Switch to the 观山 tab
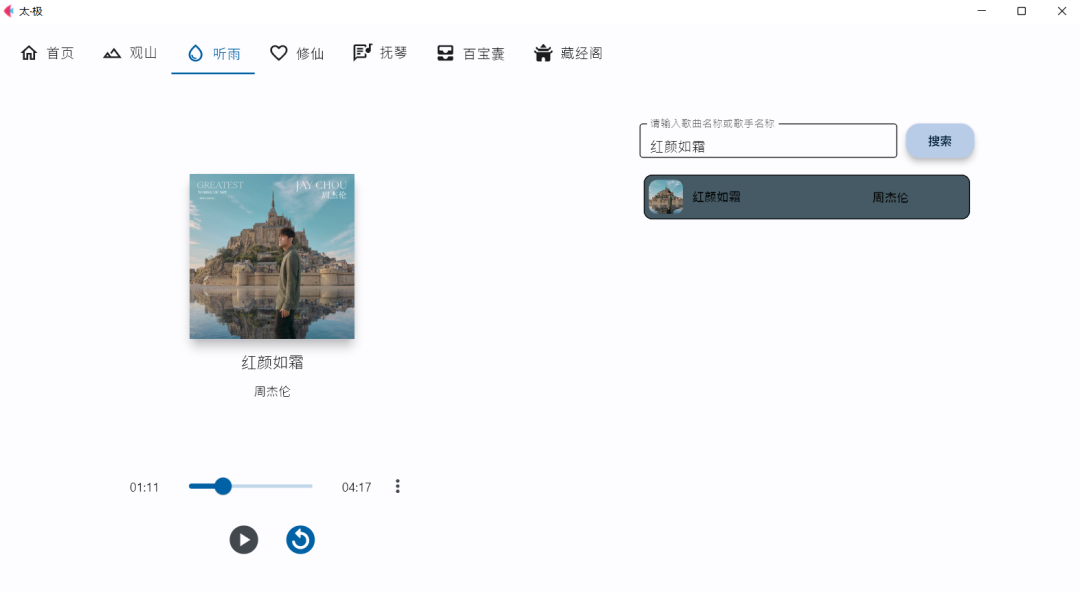The height and width of the screenshot is (592, 1080). pos(130,52)
